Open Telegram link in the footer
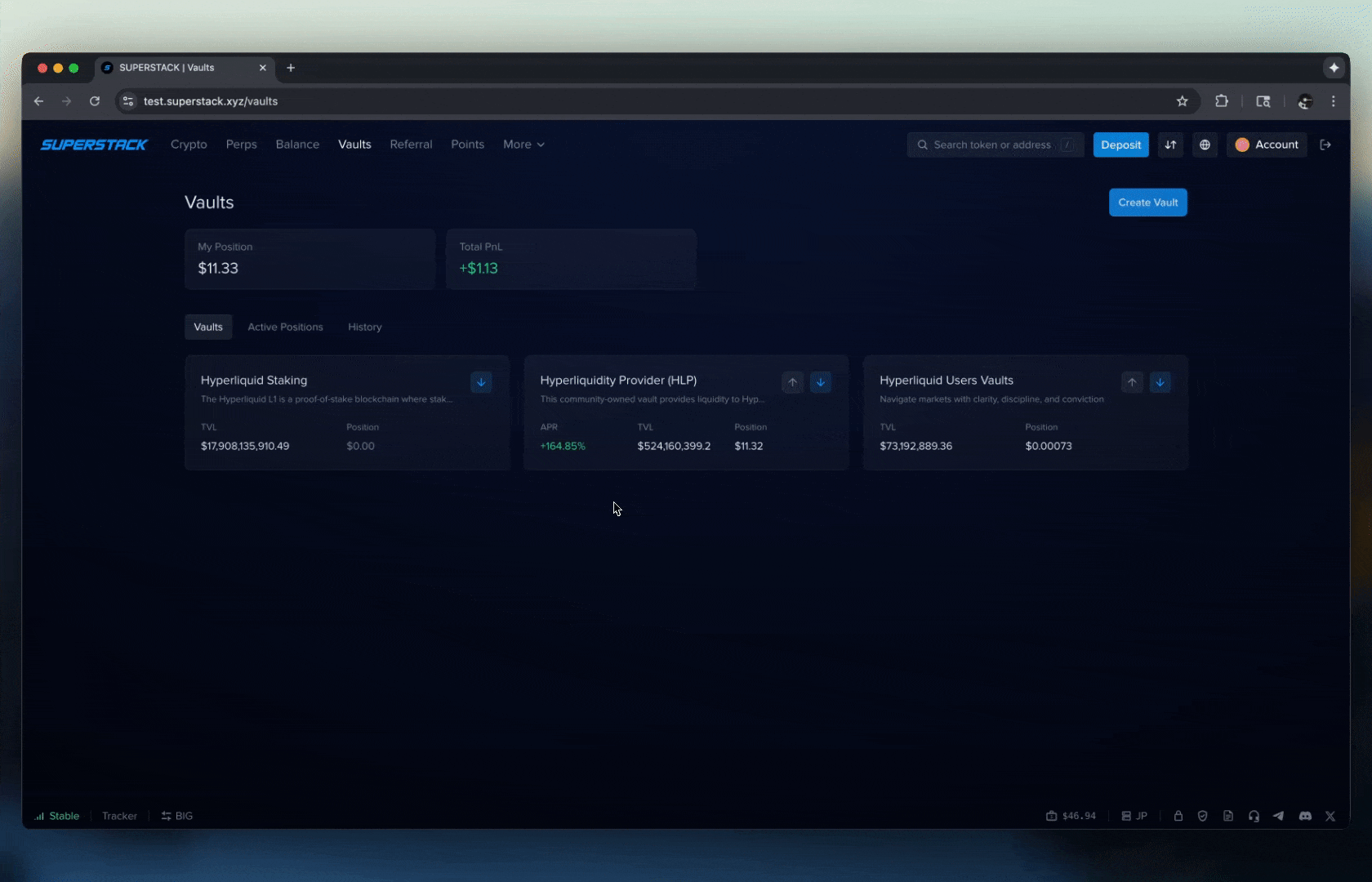The height and width of the screenshot is (882, 1372). coord(1278,816)
